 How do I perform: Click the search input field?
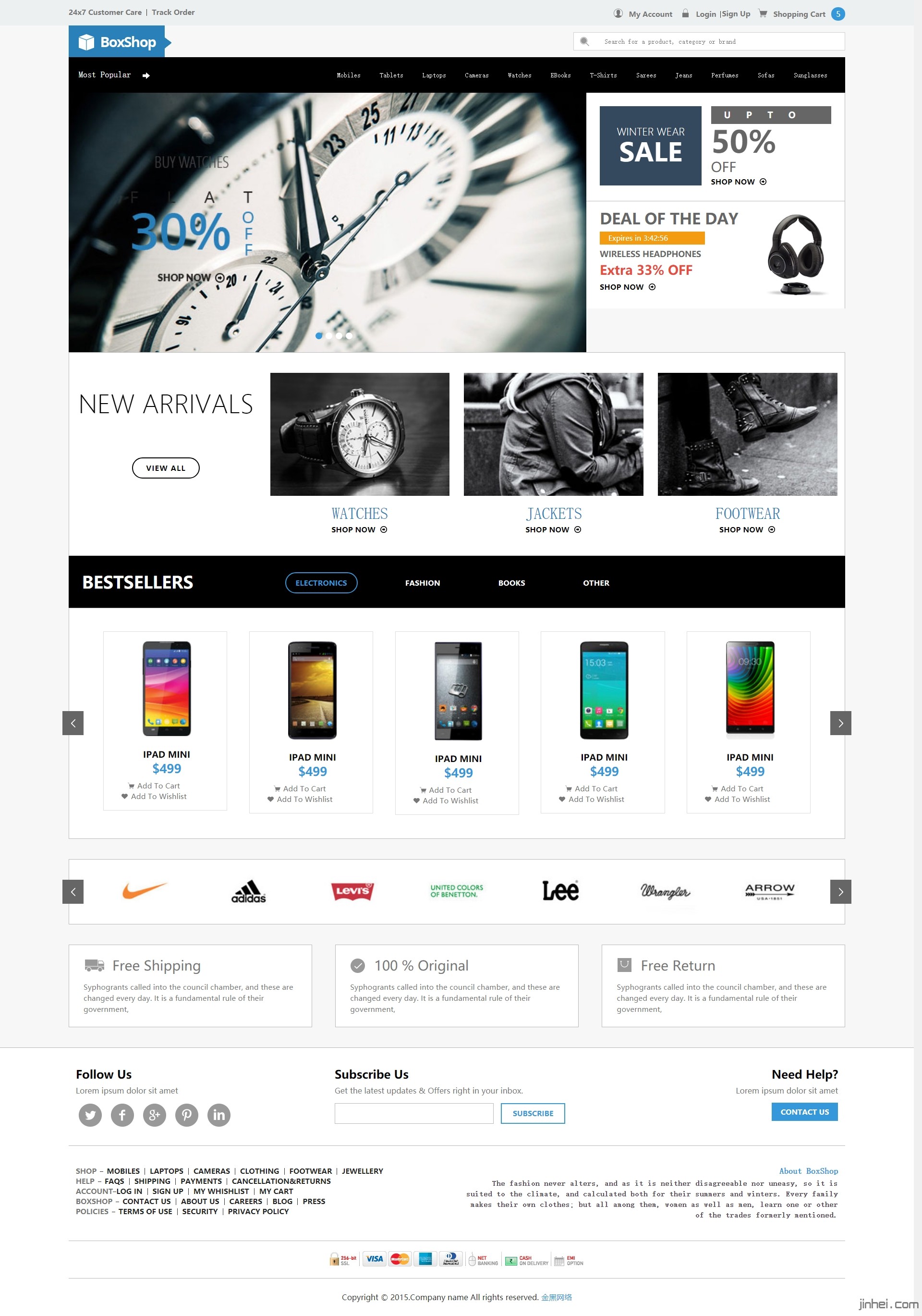710,41
